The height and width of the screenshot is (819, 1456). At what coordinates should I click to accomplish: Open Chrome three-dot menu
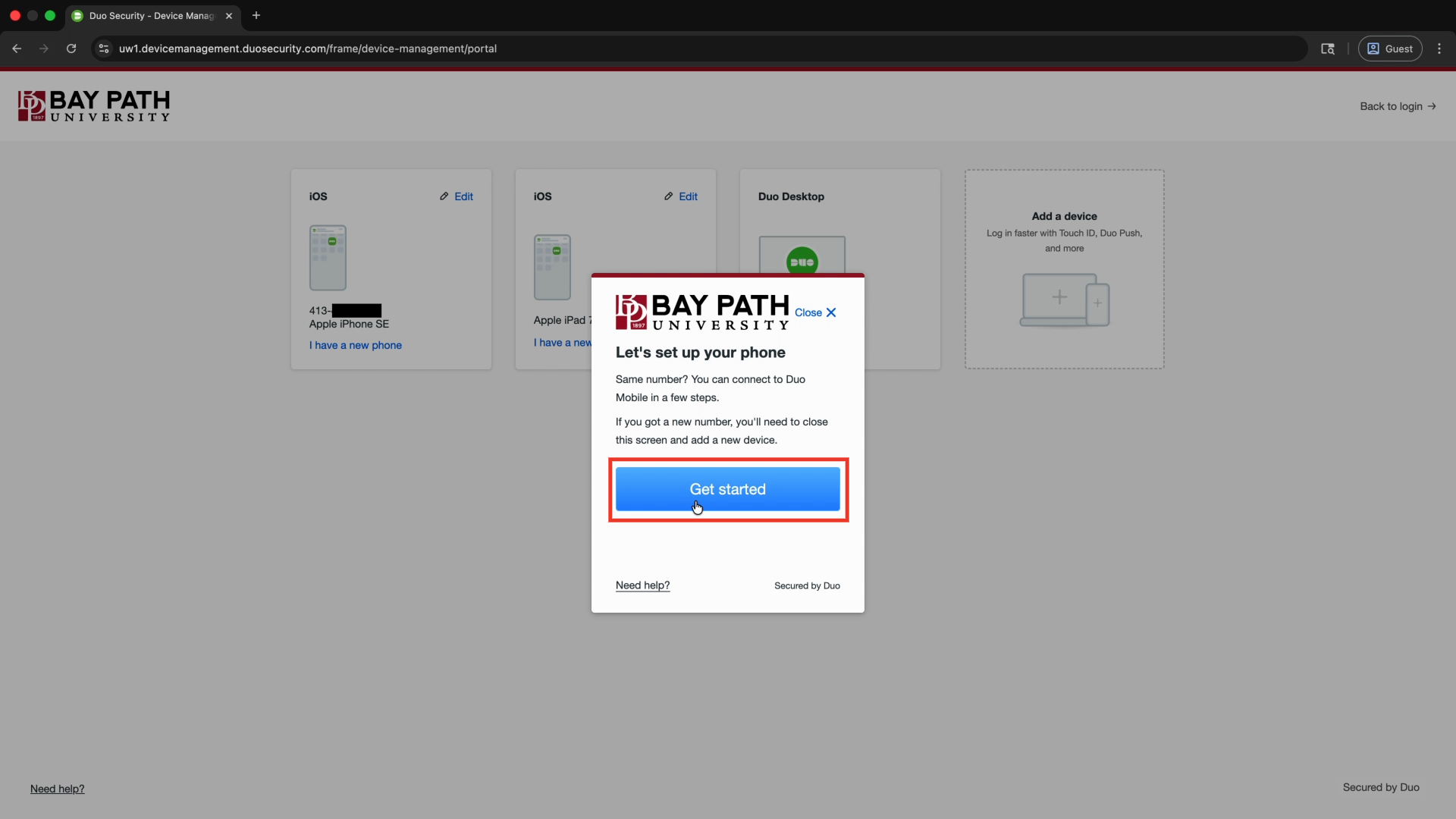point(1439,49)
